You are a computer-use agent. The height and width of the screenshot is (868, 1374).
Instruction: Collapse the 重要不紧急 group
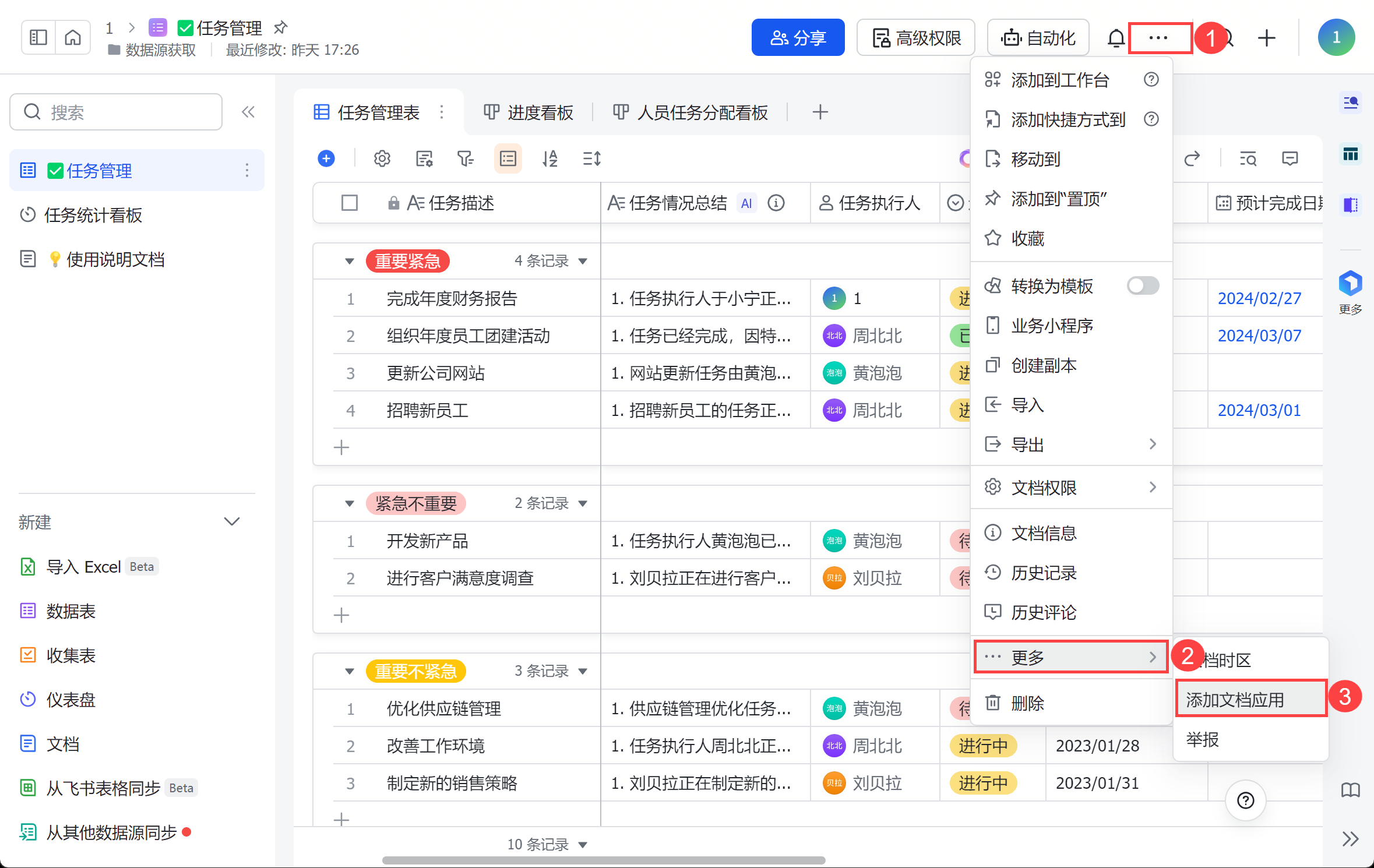350,671
